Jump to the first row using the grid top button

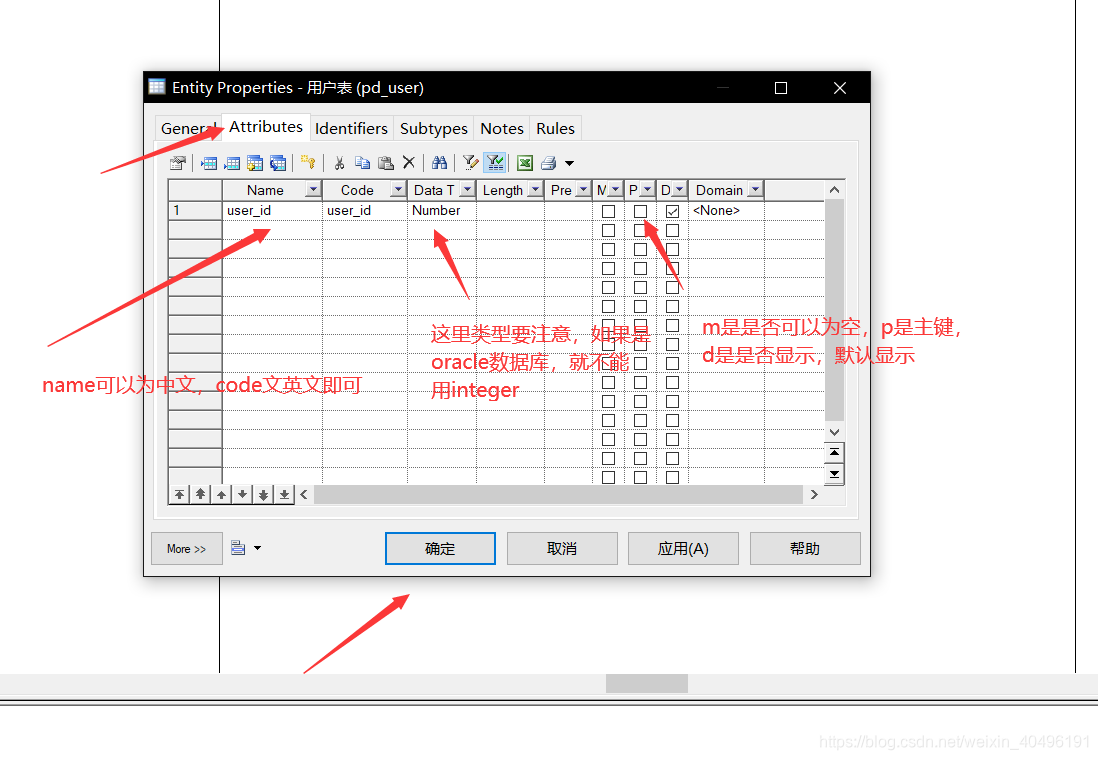point(834,453)
